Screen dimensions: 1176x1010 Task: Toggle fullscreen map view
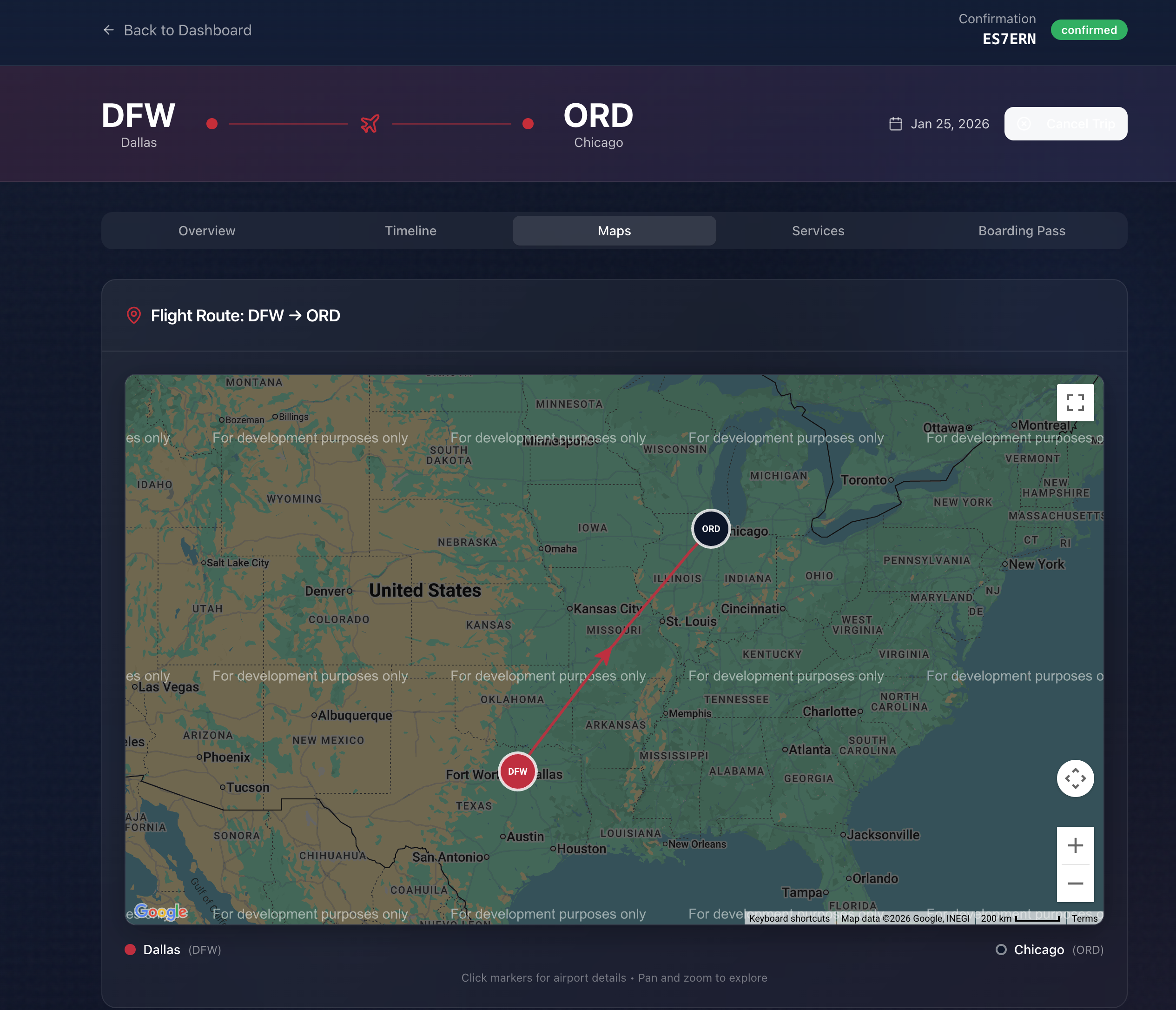(x=1075, y=403)
